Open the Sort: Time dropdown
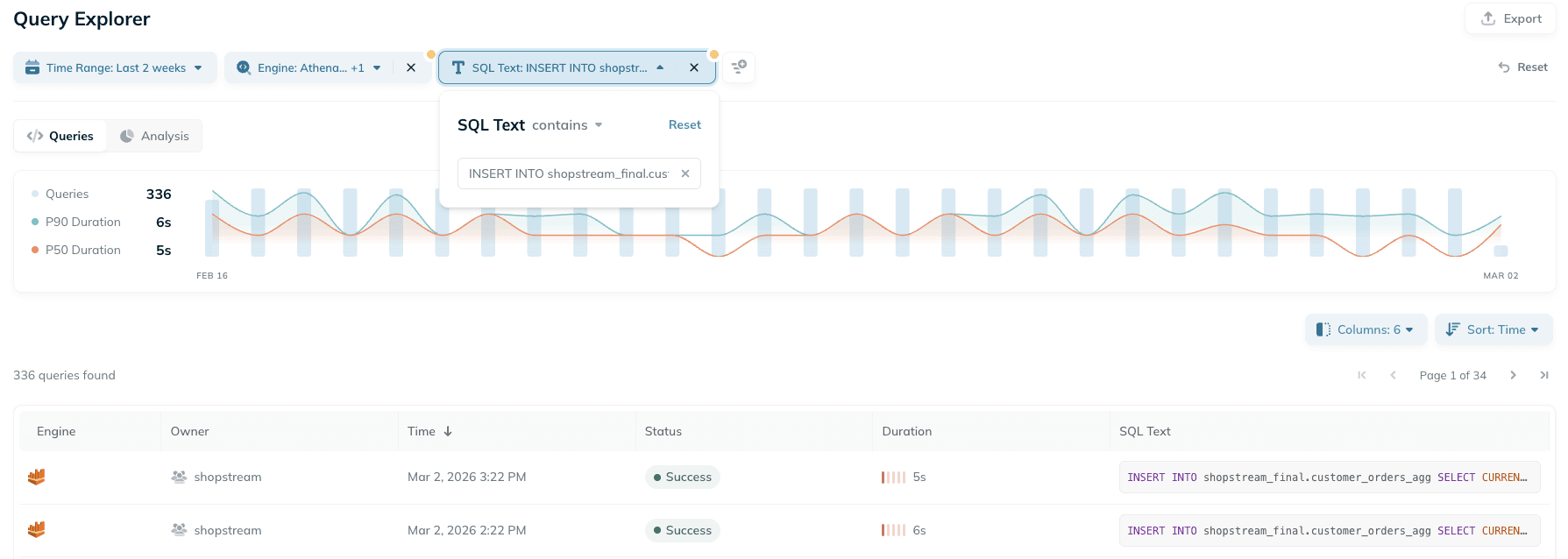Viewport: 1568px width, 559px height. click(1494, 329)
